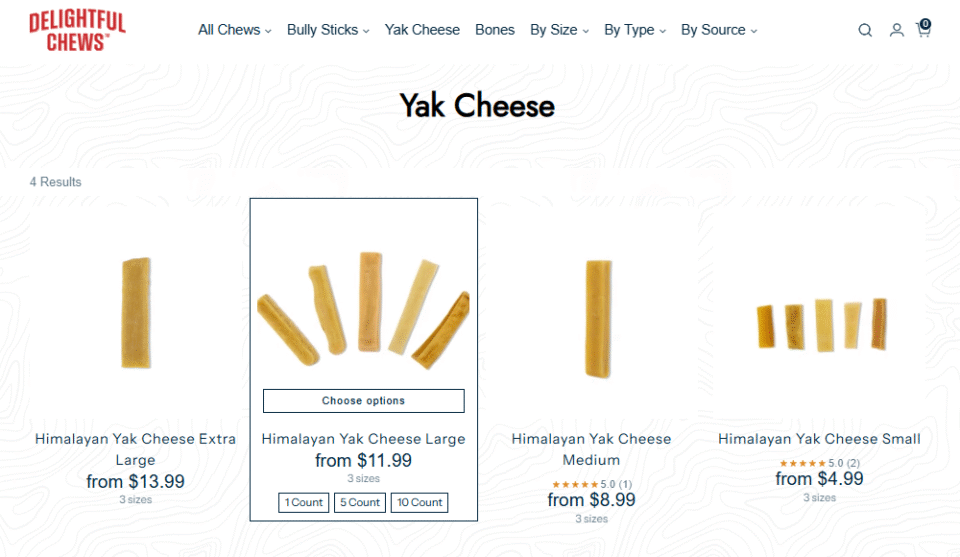Open the Yak Cheese menu item
960x557 pixels.
422,30
